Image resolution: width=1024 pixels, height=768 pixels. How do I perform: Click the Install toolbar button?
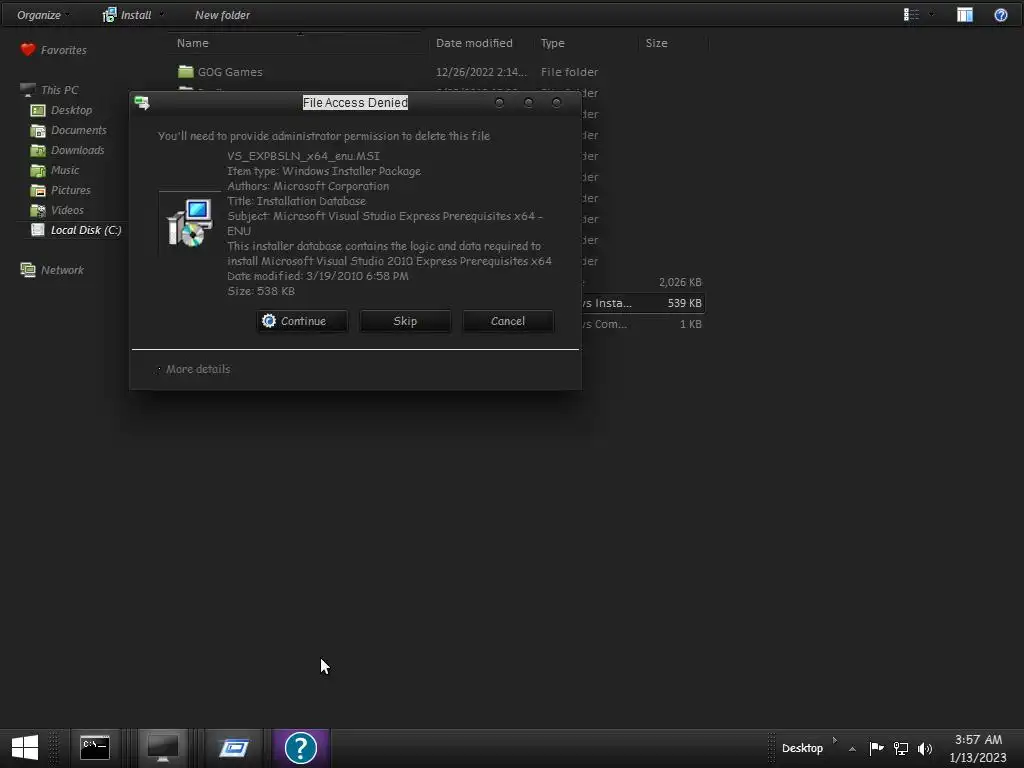[133, 15]
